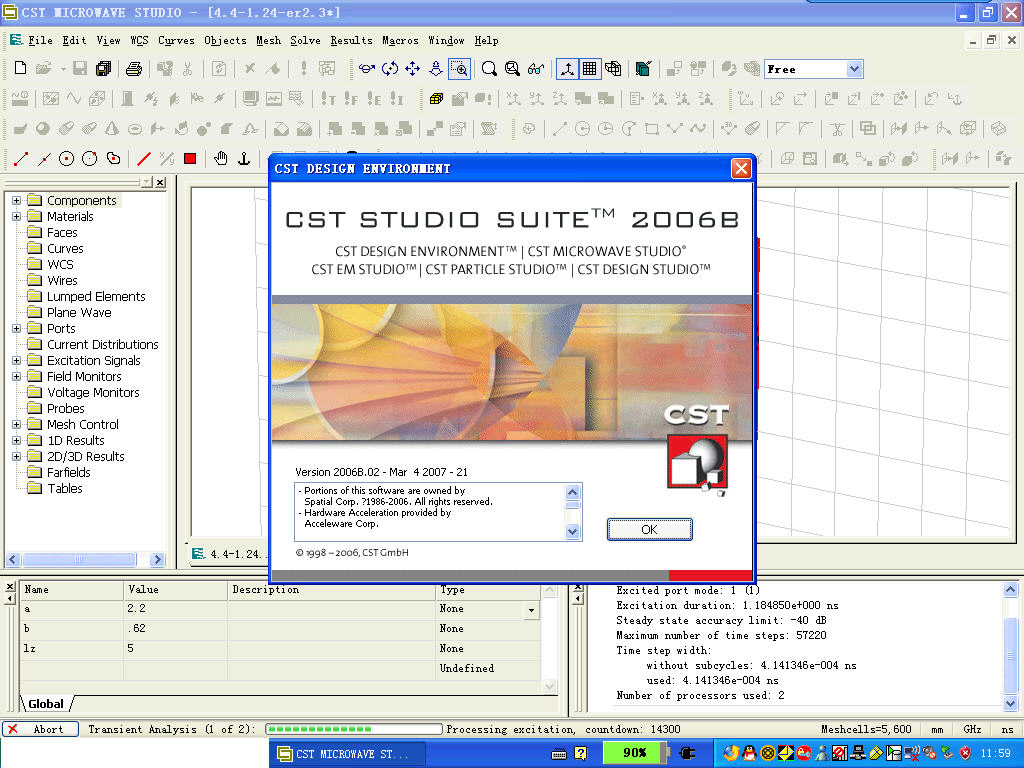
Task: Toggle the wireframe view mode
Action: point(613,69)
